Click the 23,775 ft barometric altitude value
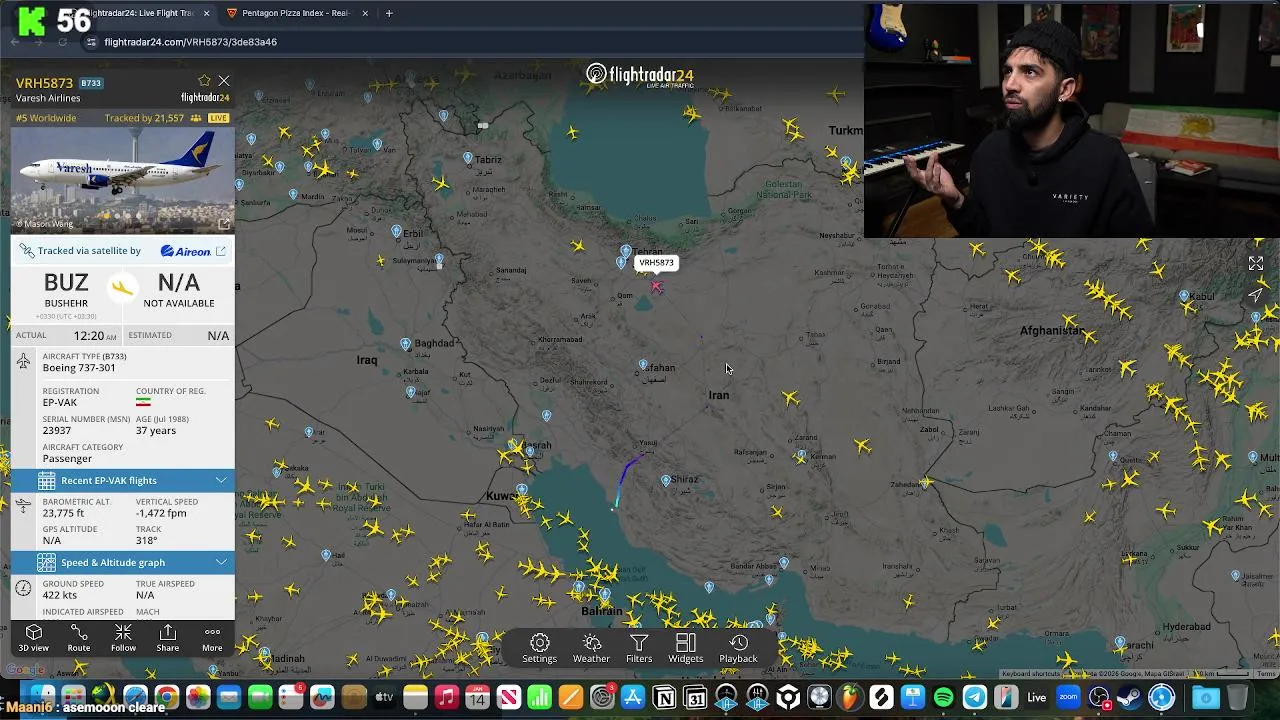 point(64,513)
